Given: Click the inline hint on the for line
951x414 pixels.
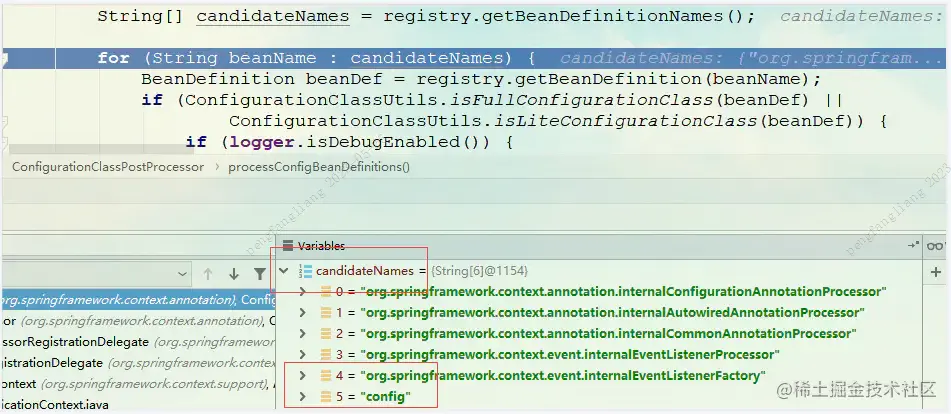Looking at the screenshot, I should 752,58.
